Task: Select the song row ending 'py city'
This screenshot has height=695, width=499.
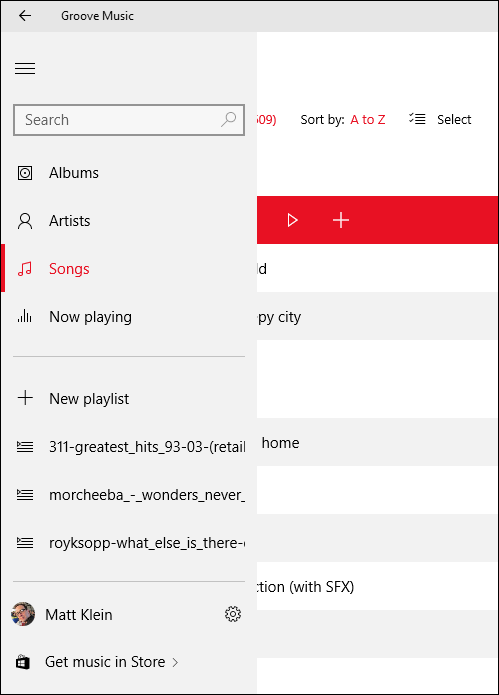Action: 378,317
